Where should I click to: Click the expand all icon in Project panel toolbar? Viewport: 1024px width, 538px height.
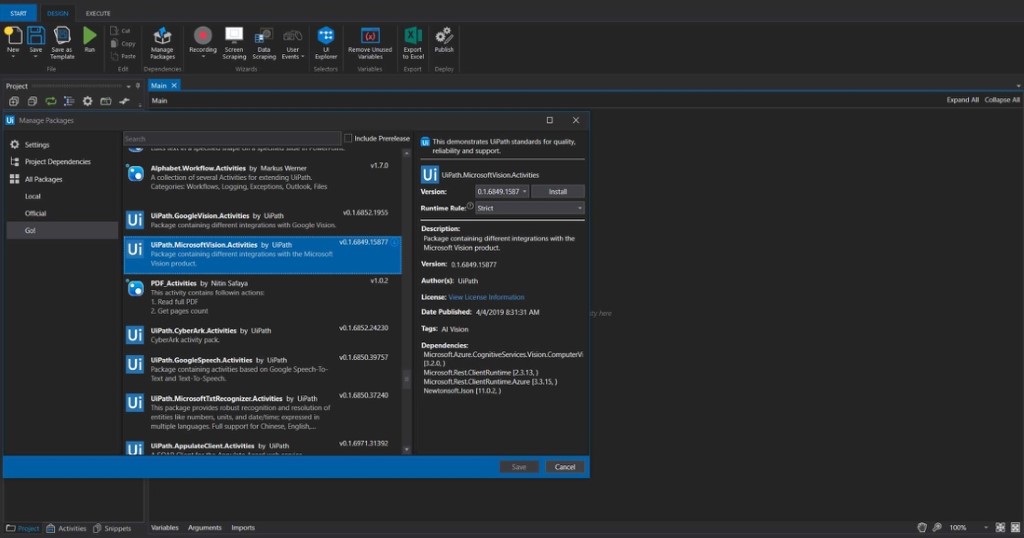(14, 101)
